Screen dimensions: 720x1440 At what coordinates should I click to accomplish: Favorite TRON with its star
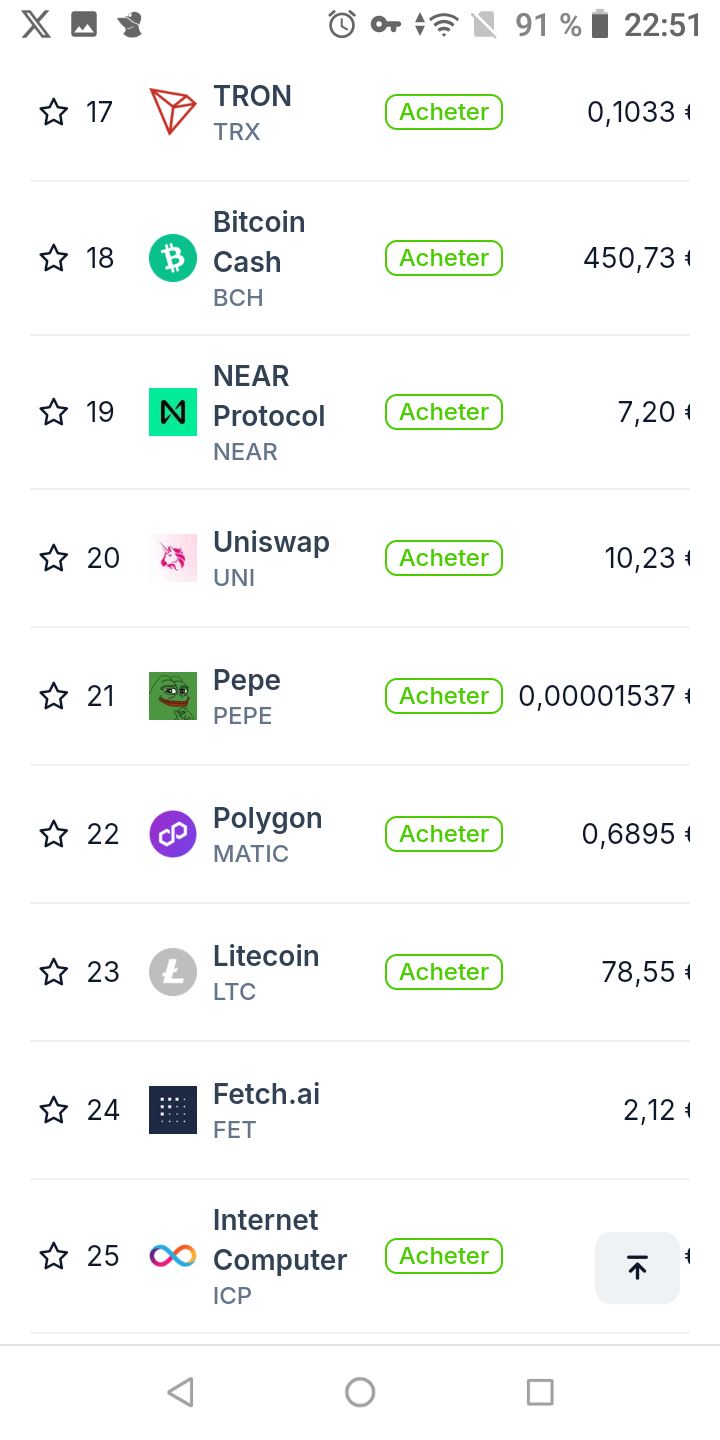53,111
